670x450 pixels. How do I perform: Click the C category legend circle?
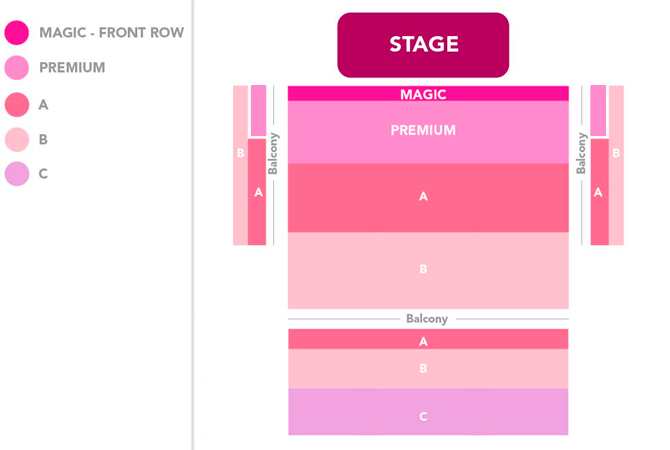(x=17, y=174)
